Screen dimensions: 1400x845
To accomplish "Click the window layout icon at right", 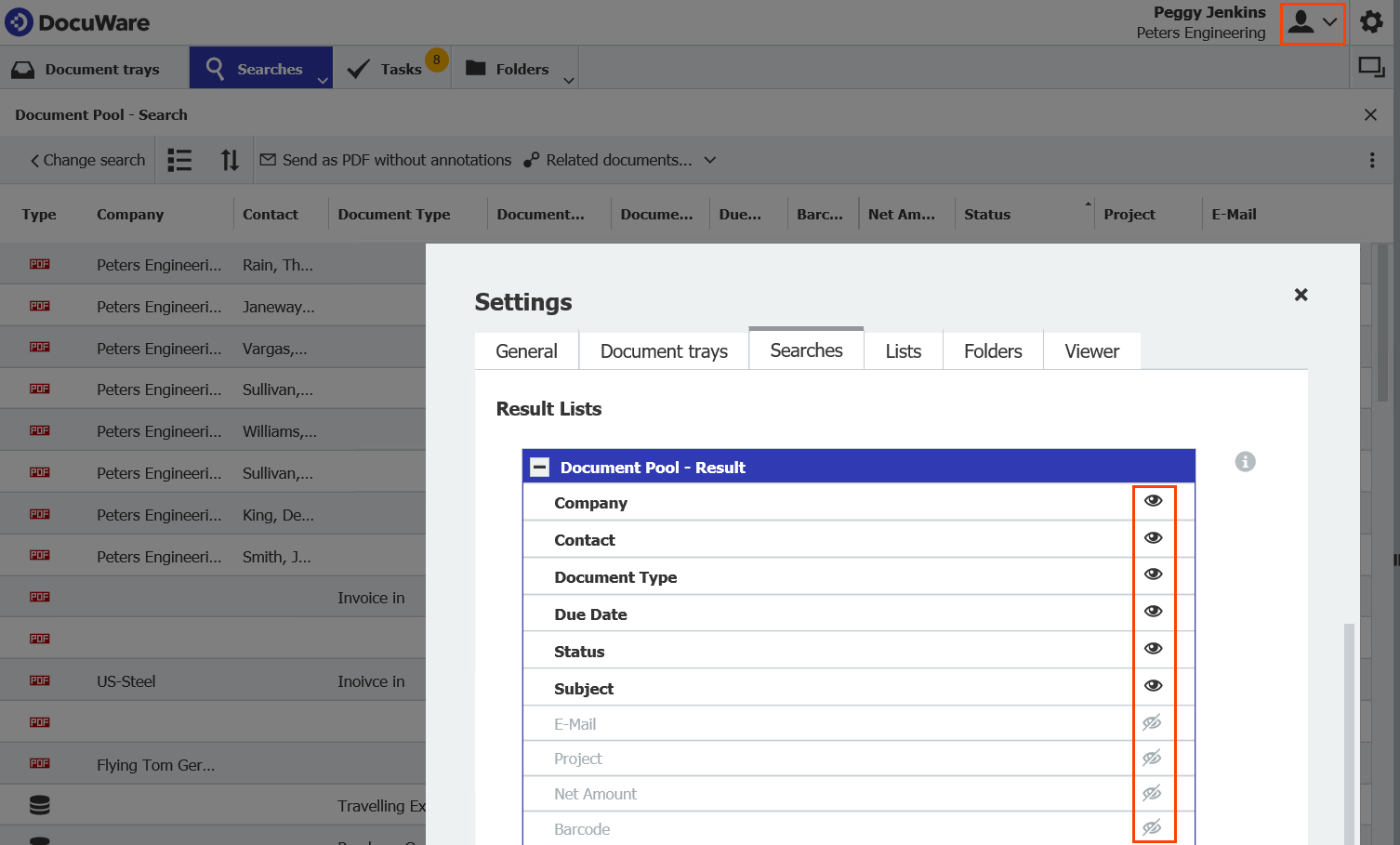I will click(1371, 68).
